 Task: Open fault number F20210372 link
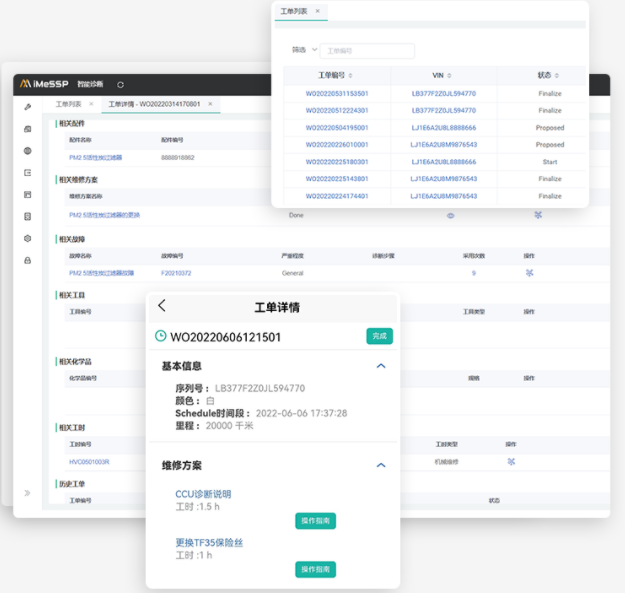pyautogui.click(x=176, y=273)
